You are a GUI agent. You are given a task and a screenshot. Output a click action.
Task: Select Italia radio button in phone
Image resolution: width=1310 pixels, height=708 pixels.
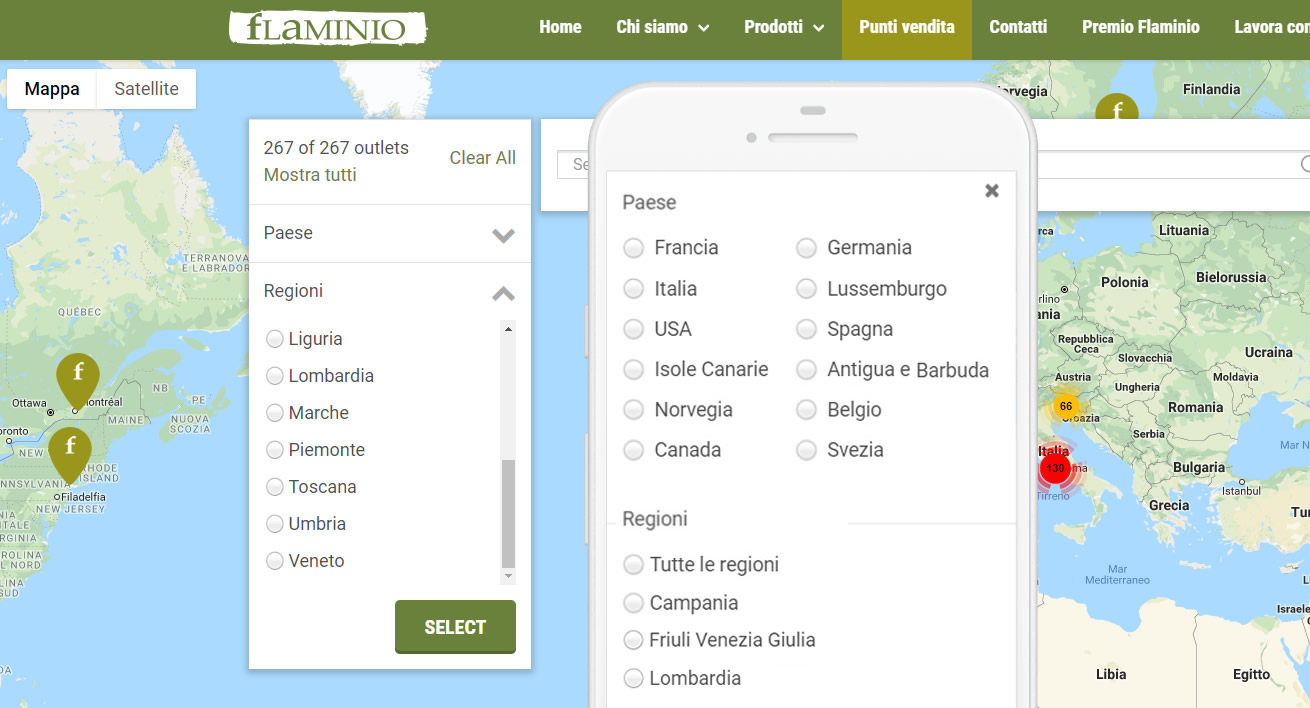coord(634,289)
